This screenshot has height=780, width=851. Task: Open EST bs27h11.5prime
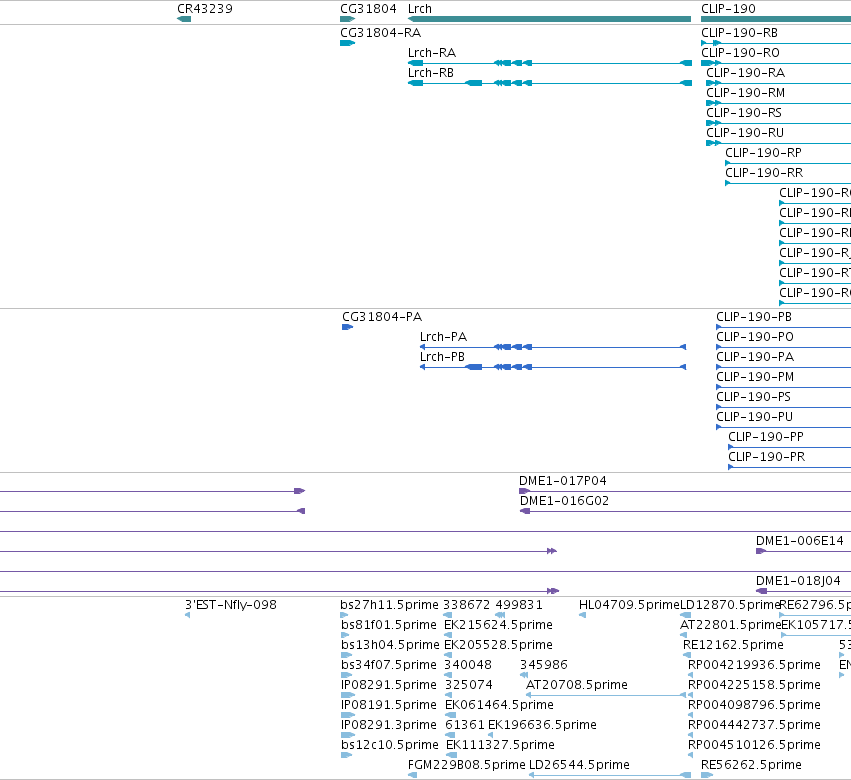pos(389,605)
